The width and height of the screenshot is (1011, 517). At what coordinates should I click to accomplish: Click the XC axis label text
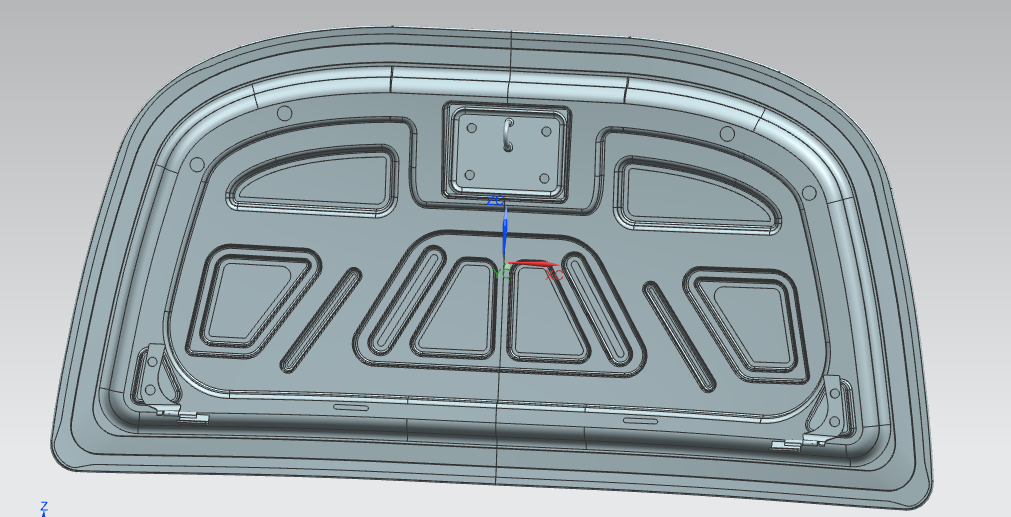[555, 276]
